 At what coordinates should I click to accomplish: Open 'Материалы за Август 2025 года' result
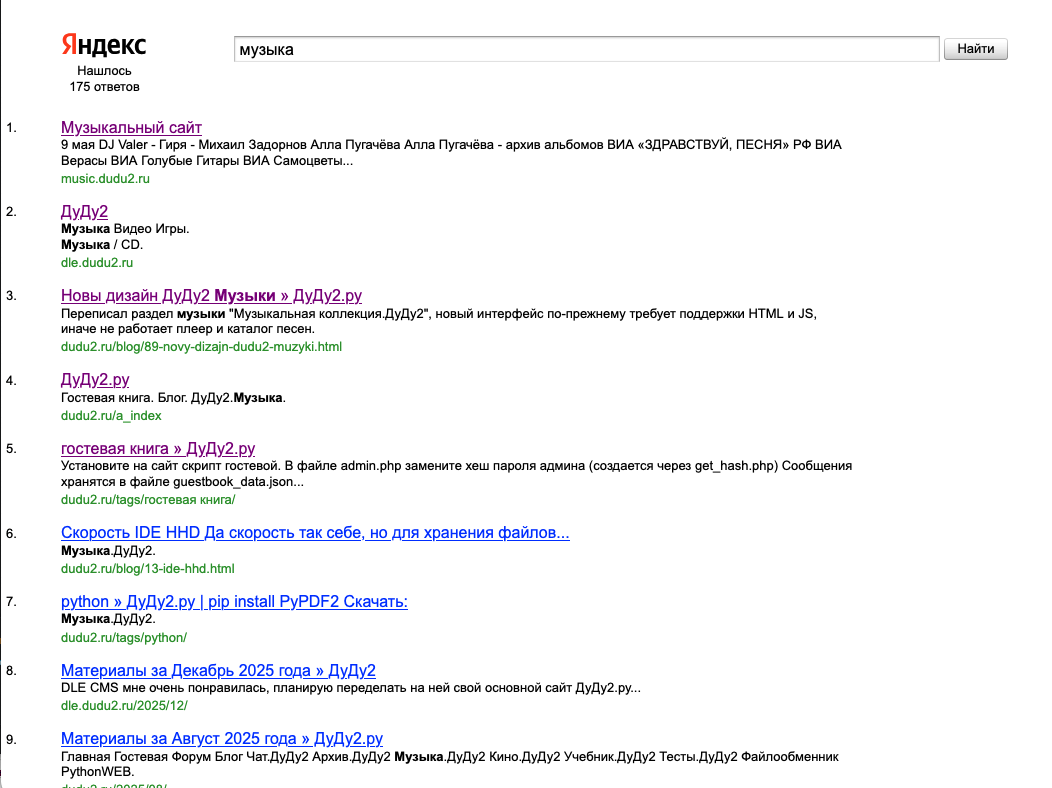pyautogui.click(x=222, y=739)
